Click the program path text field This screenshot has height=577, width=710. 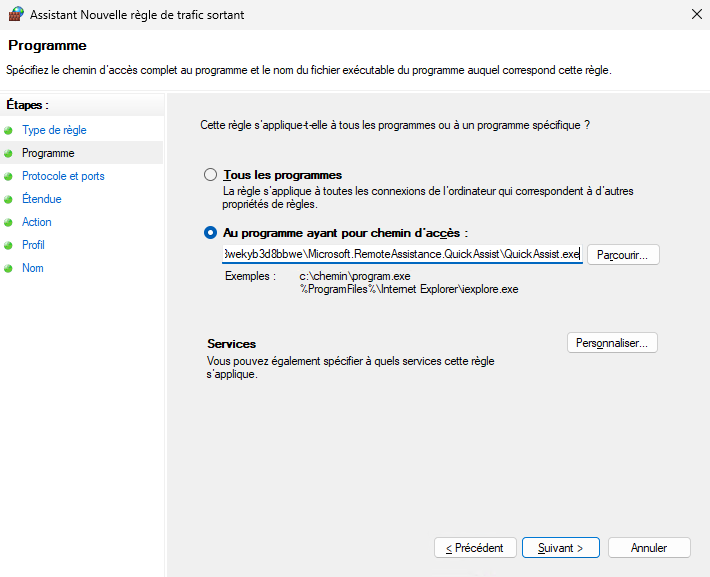(x=401, y=255)
